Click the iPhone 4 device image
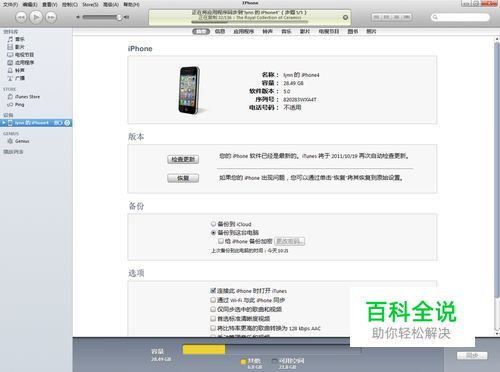 (x=189, y=90)
